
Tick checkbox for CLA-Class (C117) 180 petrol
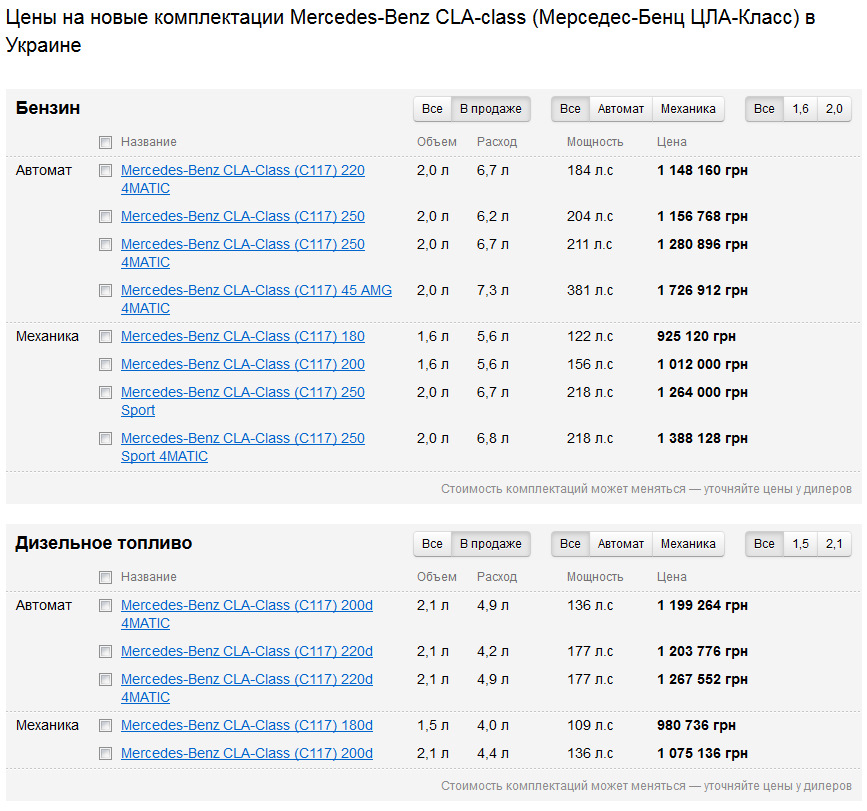click(x=105, y=336)
